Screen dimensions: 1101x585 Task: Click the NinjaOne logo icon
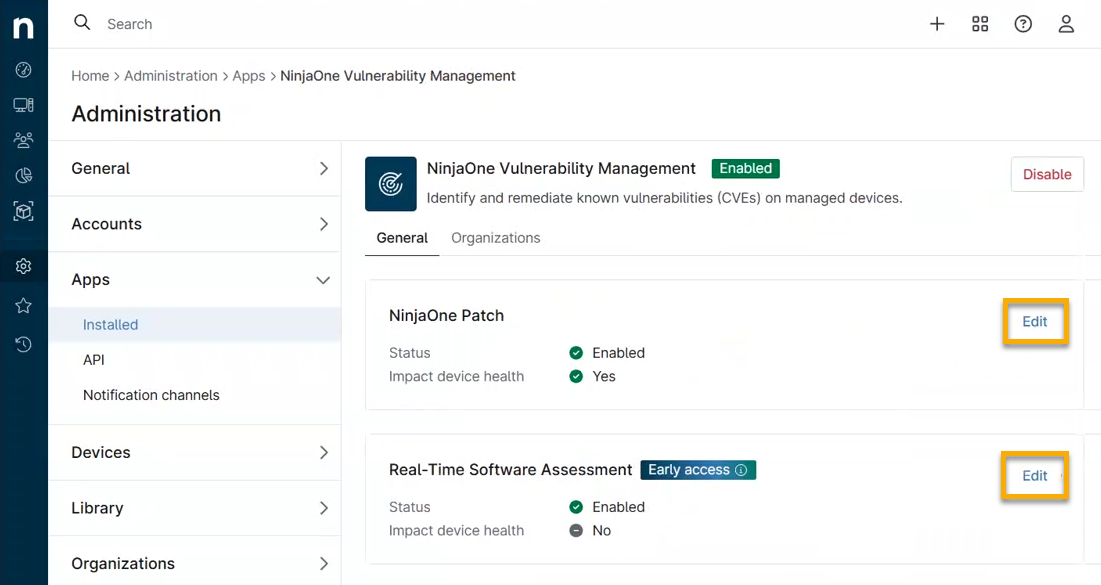click(23, 27)
